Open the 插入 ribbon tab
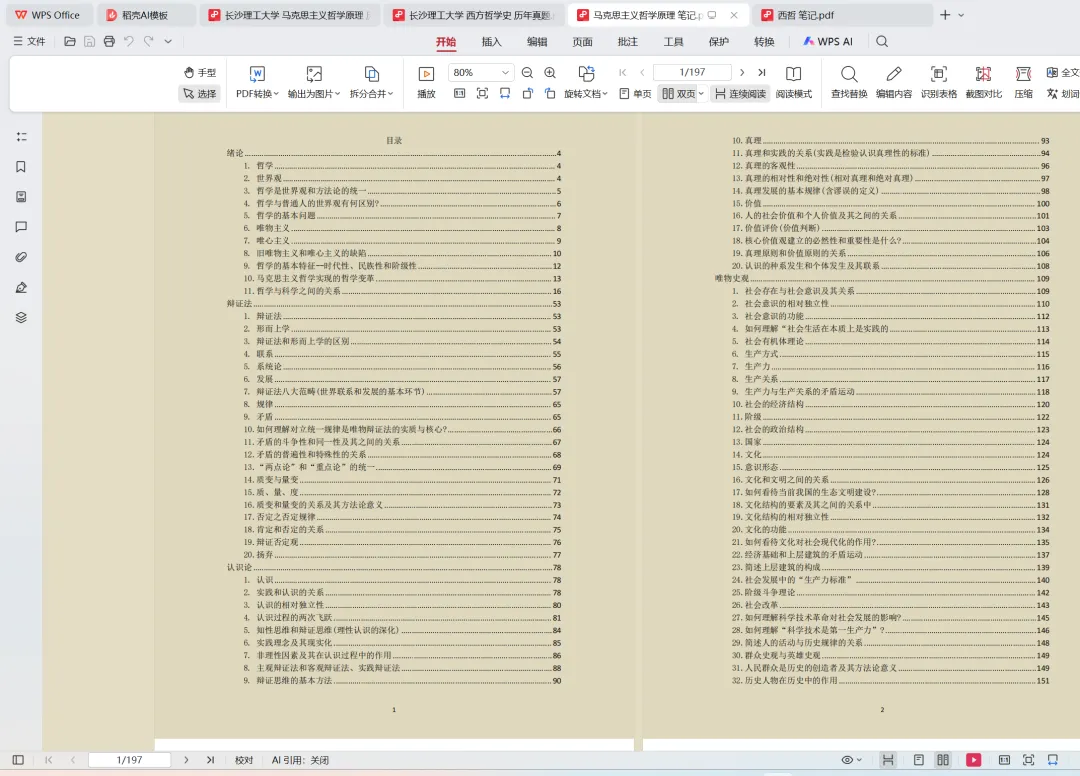The width and height of the screenshot is (1080, 776). [x=491, y=42]
